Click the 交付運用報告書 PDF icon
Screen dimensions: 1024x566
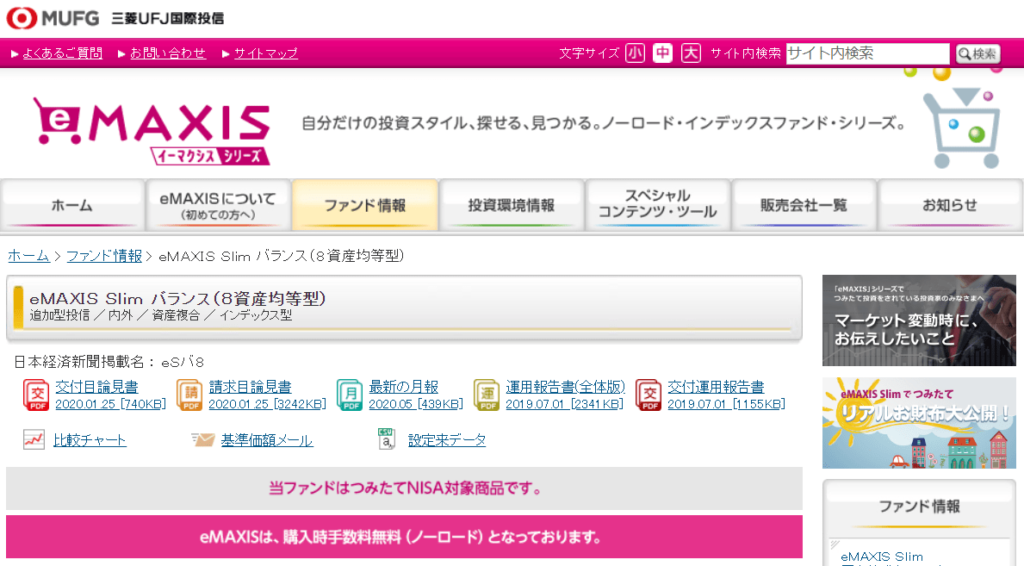(648, 395)
